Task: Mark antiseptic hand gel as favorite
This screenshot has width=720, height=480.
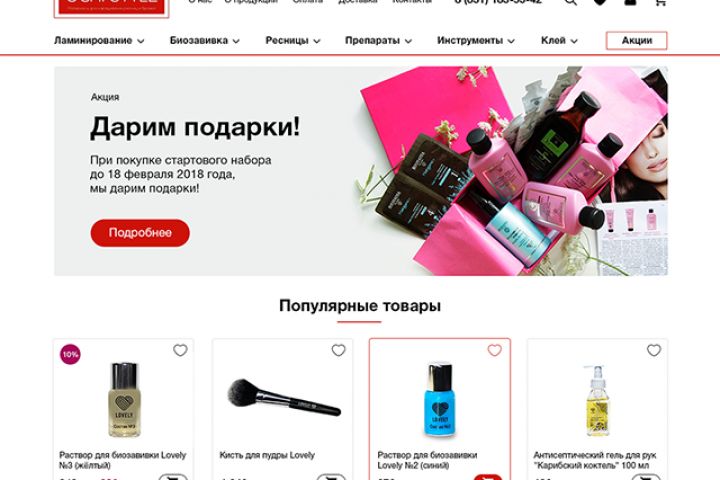Action: pyautogui.click(x=654, y=350)
